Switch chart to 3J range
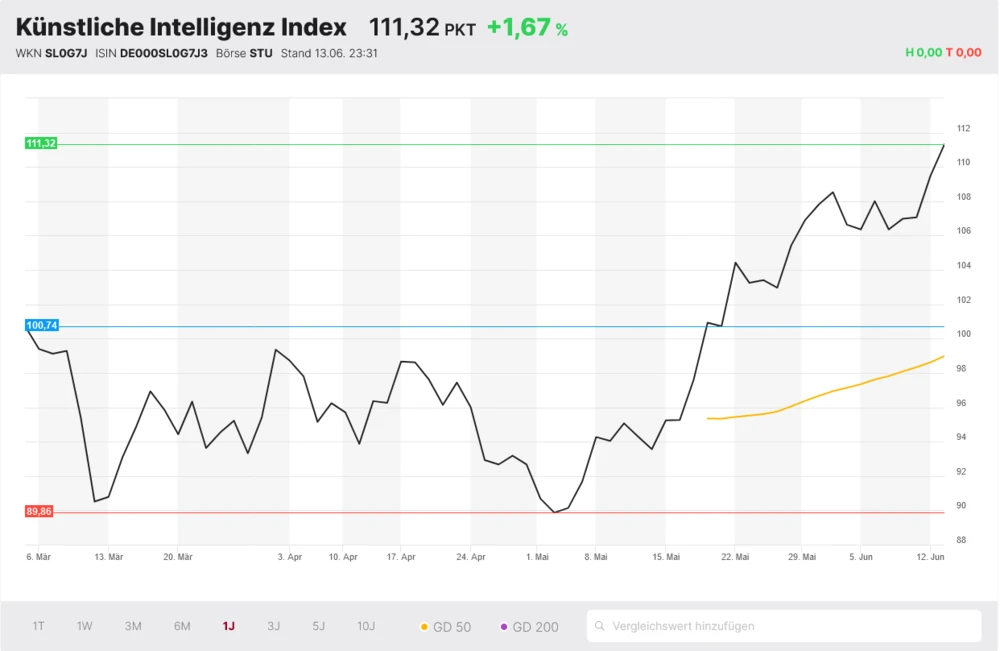This screenshot has width=1000, height=651. pos(274,627)
